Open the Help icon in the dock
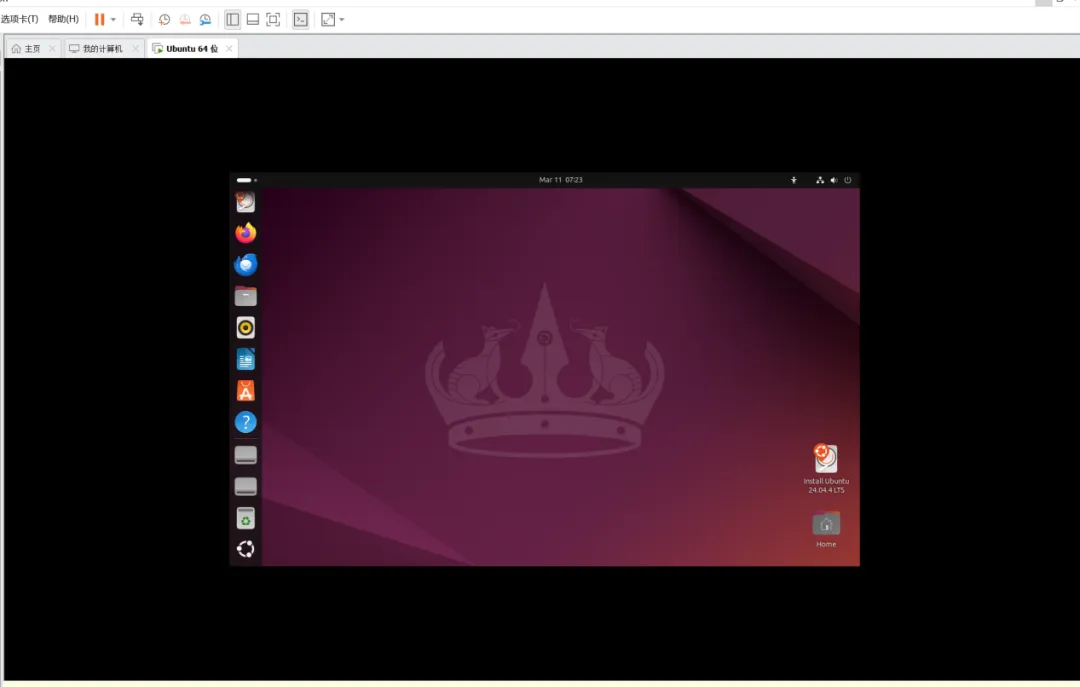1080x687 pixels. point(246,422)
